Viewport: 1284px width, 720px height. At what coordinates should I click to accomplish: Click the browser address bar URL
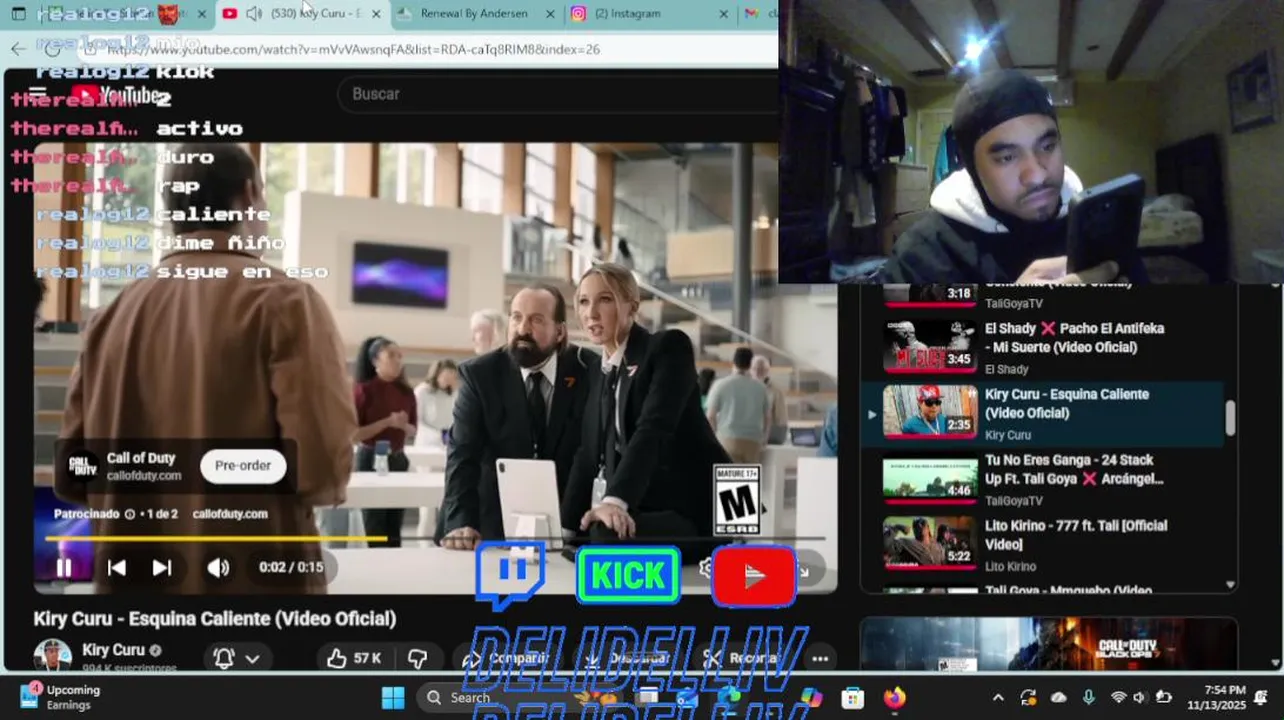pos(354,49)
